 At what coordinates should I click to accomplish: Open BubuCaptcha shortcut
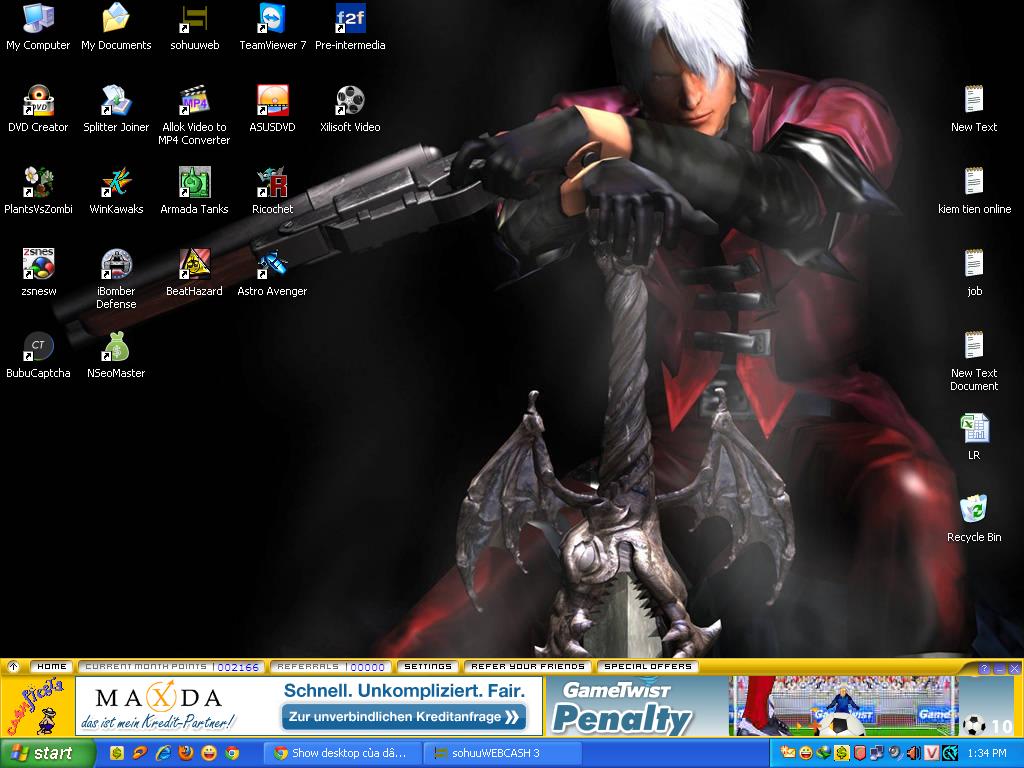tap(38, 355)
